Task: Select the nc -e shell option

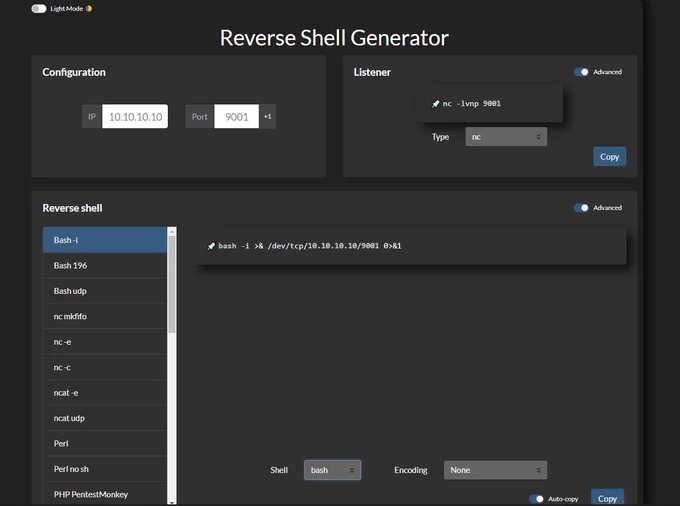Action: click(x=105, y=342)
